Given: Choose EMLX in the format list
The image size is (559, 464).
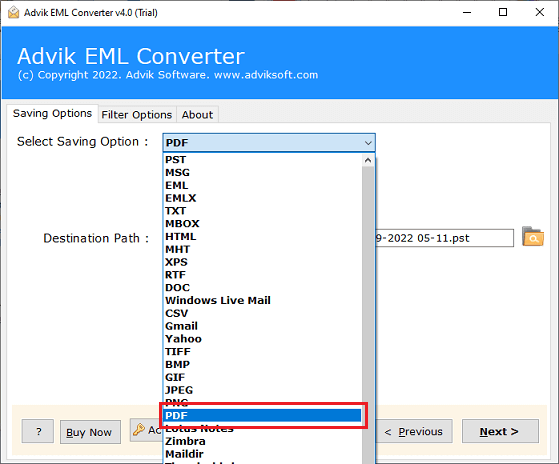Looking at the screenshot, I should pyautogui.click(x=262, y=198).
